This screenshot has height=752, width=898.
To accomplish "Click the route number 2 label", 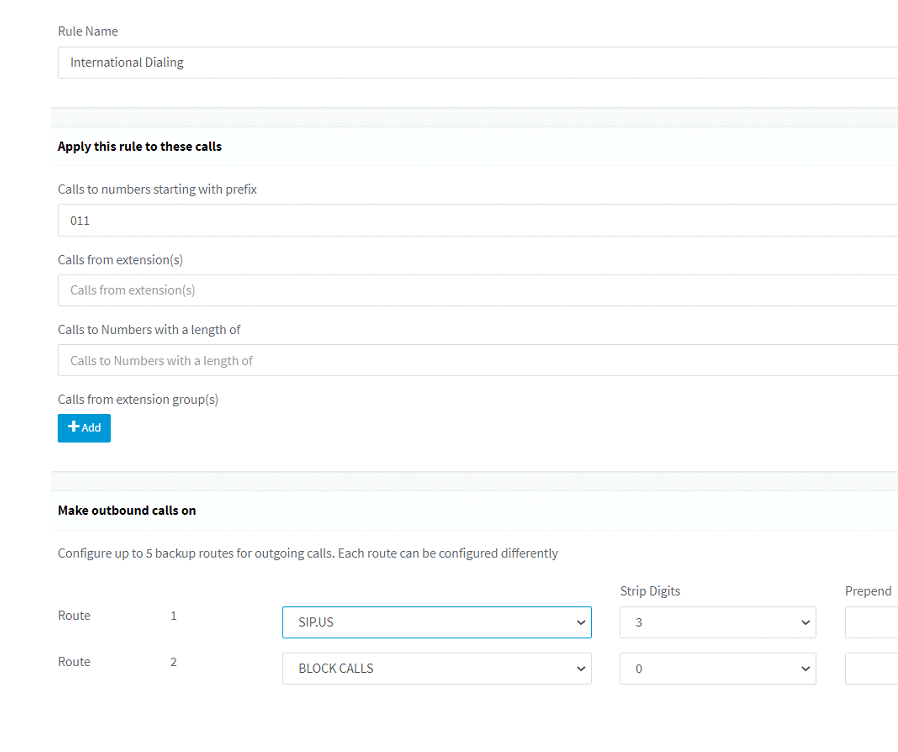I will pos(173,661).
